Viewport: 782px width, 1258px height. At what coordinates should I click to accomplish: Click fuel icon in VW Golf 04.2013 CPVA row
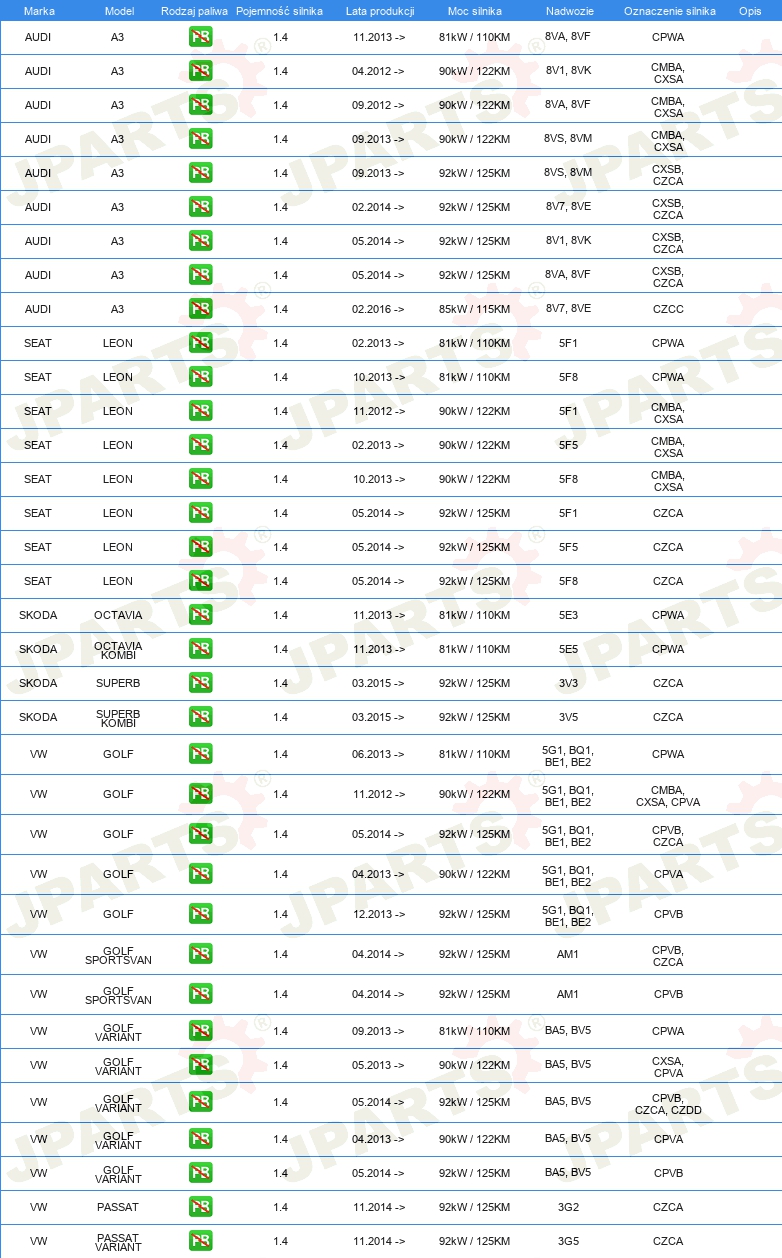pos(200,874)
